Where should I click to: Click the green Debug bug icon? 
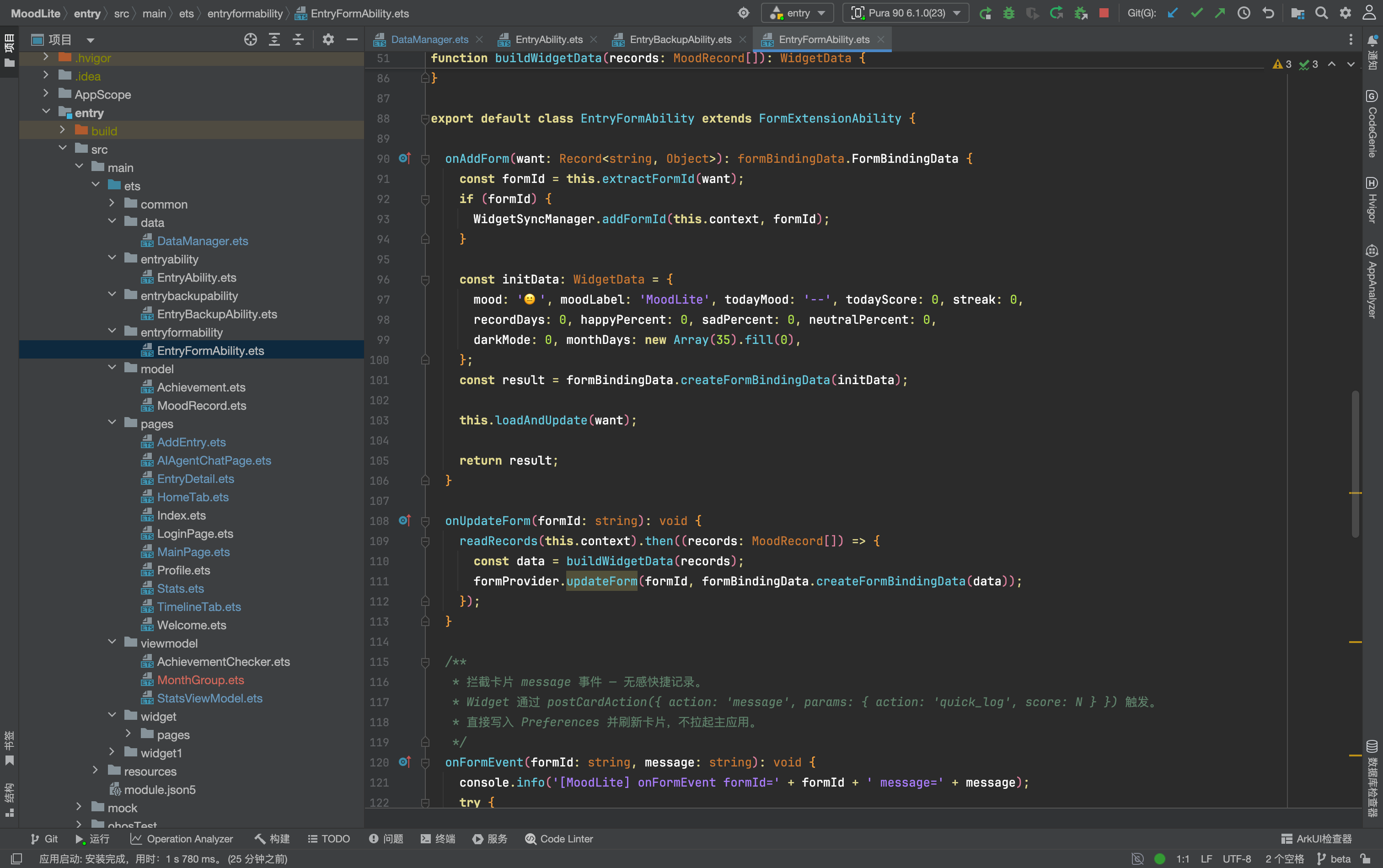click(x=1009, y=13)
